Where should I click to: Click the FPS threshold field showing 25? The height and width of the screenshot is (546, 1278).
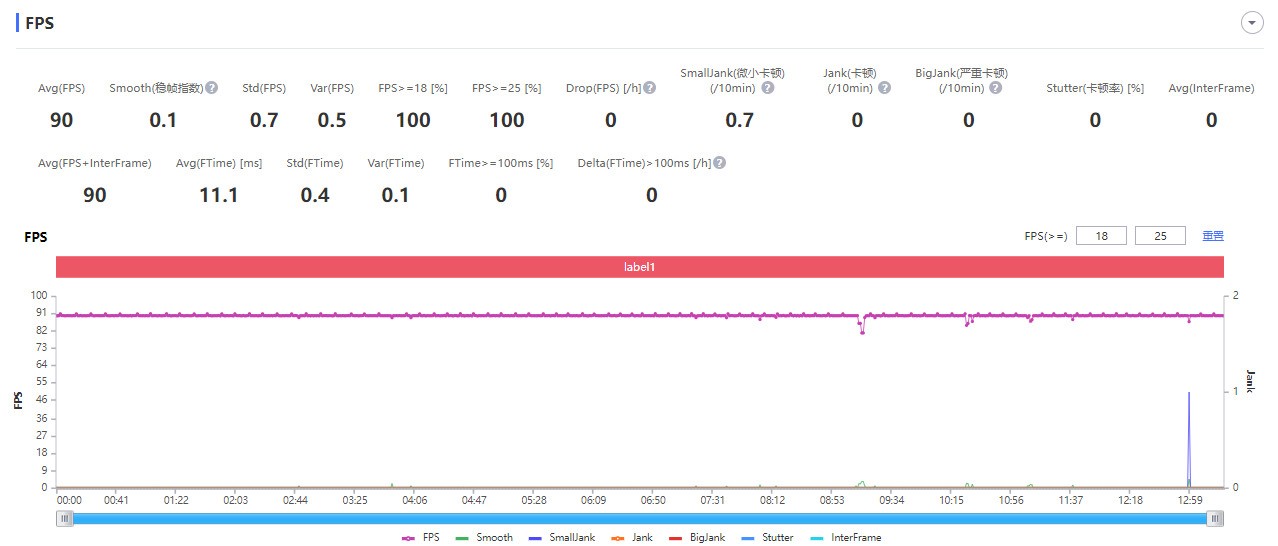click(x=1160, y=236)
